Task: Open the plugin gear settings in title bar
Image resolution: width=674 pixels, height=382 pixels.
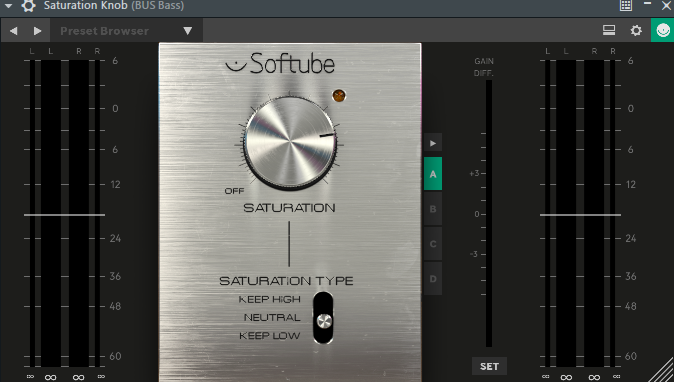Action: tap(28, 6)
